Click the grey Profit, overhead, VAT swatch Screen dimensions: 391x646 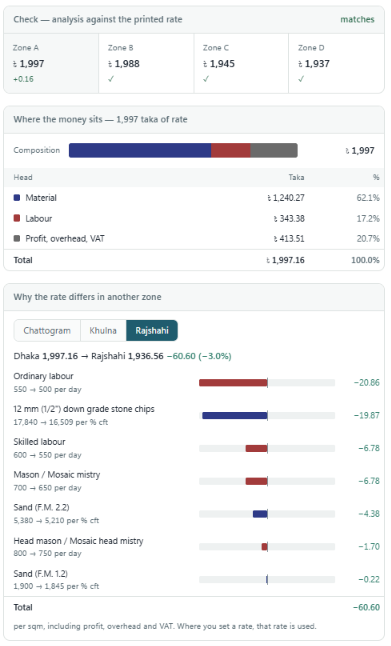[17, 238]
